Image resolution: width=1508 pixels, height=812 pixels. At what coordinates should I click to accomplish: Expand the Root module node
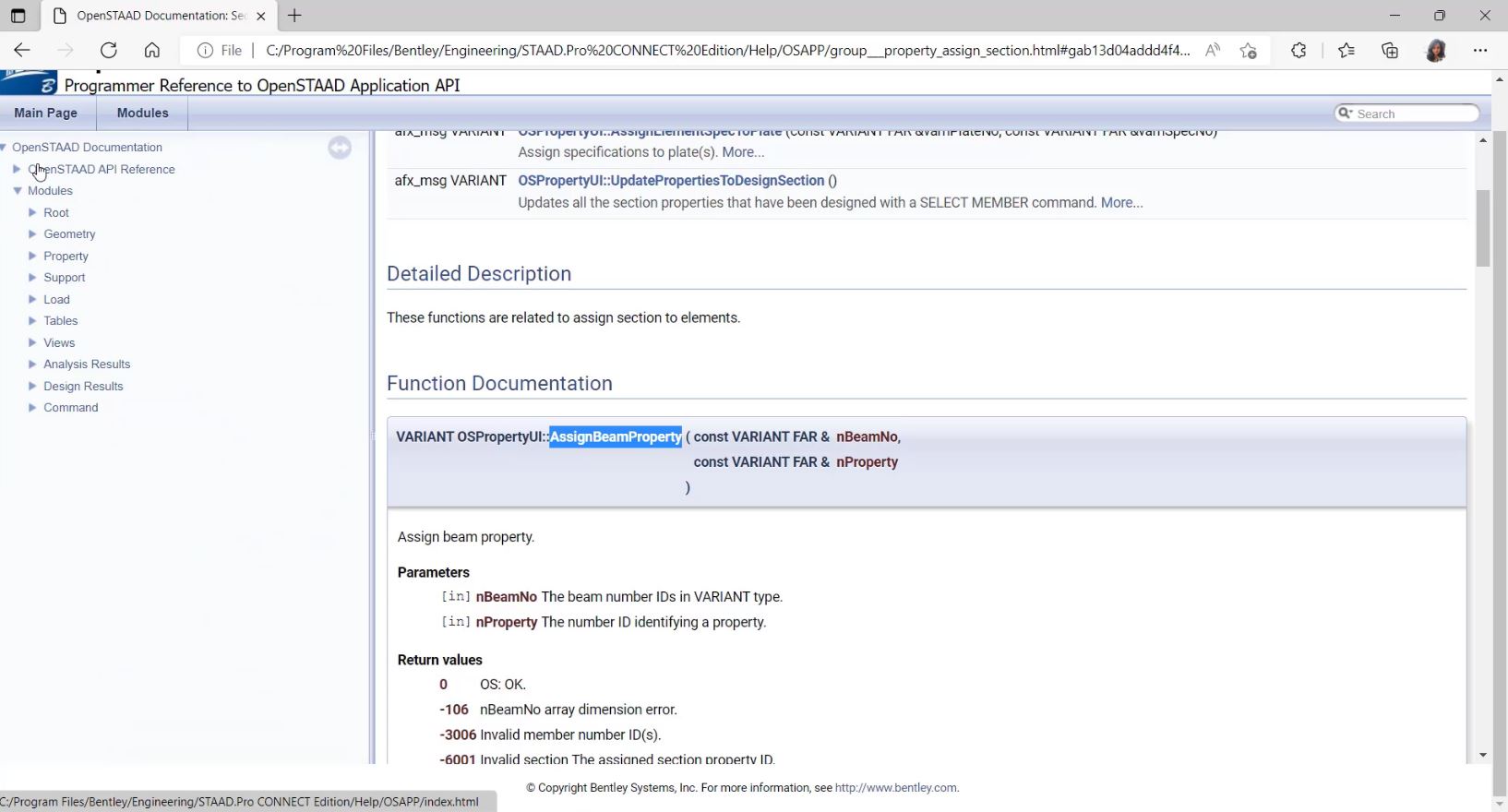(32, 212)
